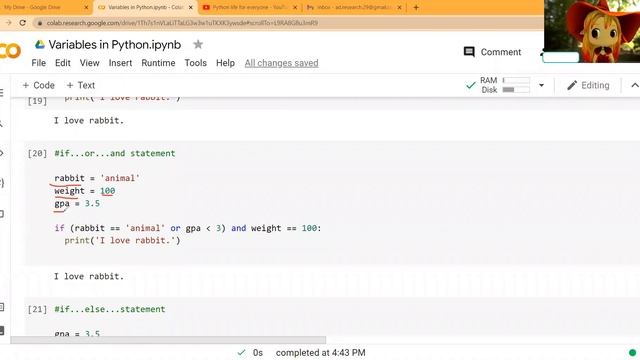Close the Variables in Python tab
This screenshot has height=360, width=640.
click(x=190, y=7)
